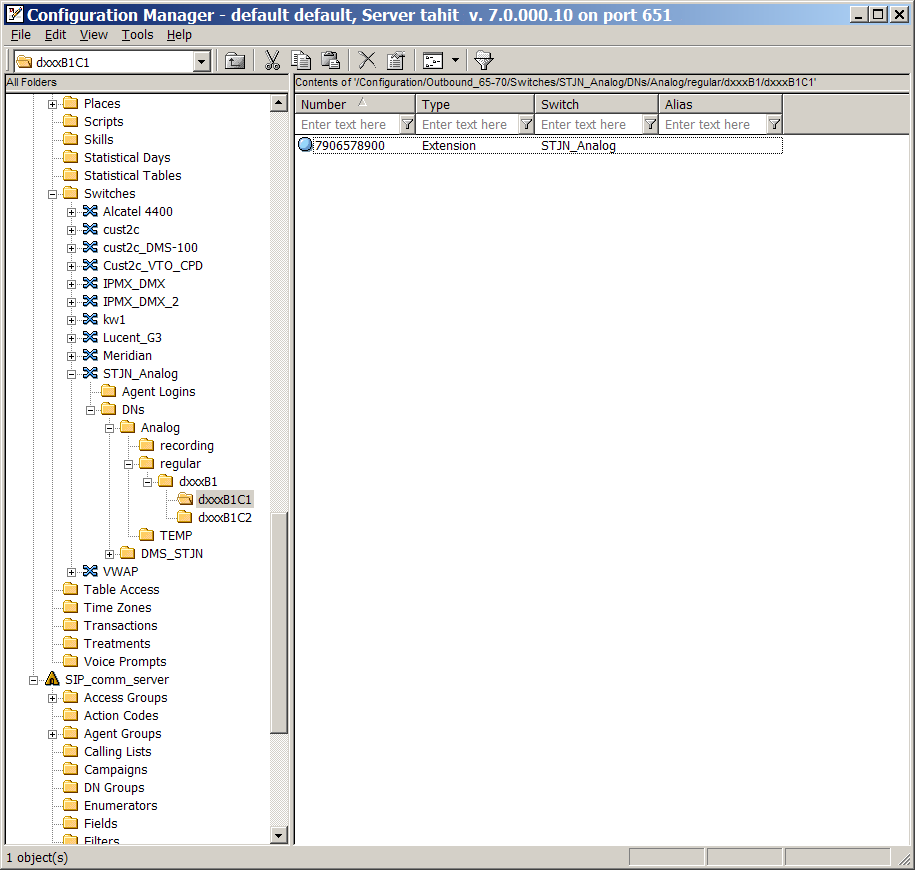The height and width of the screenshot is (870, 915).
Task: Click the Copy icon in toolbar
Action: [x=301, y=61]
